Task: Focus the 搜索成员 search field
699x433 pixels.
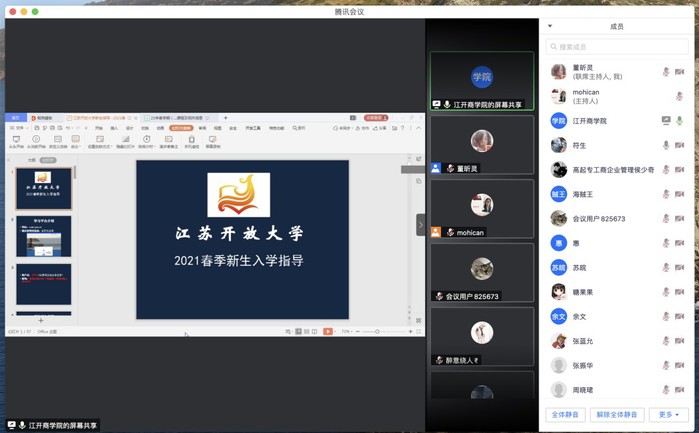Action: coord(617,47)
